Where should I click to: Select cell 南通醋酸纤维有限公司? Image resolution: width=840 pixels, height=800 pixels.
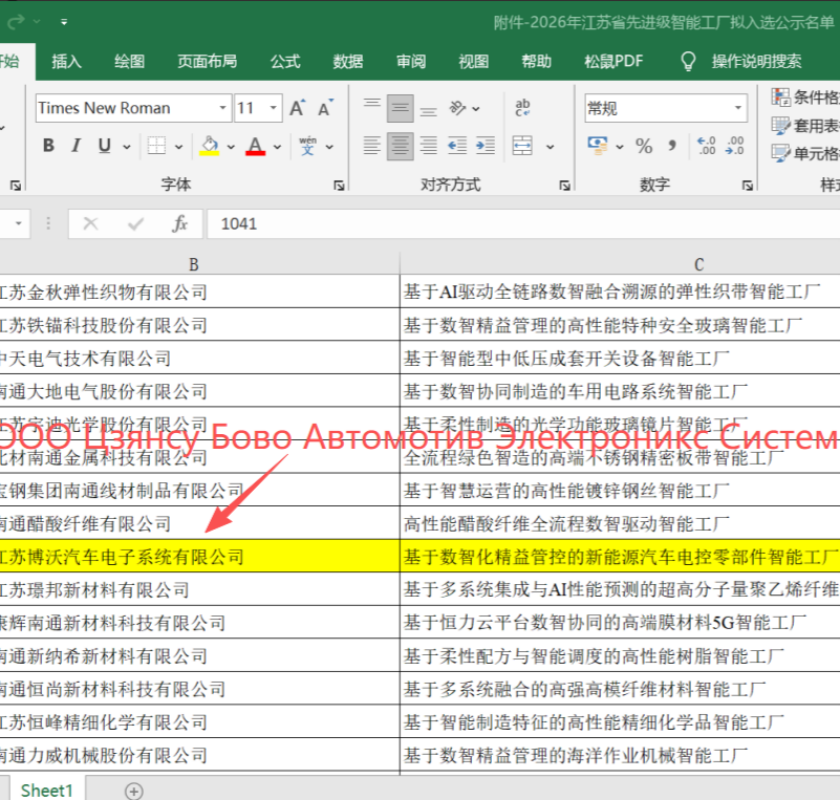point(199,524)
